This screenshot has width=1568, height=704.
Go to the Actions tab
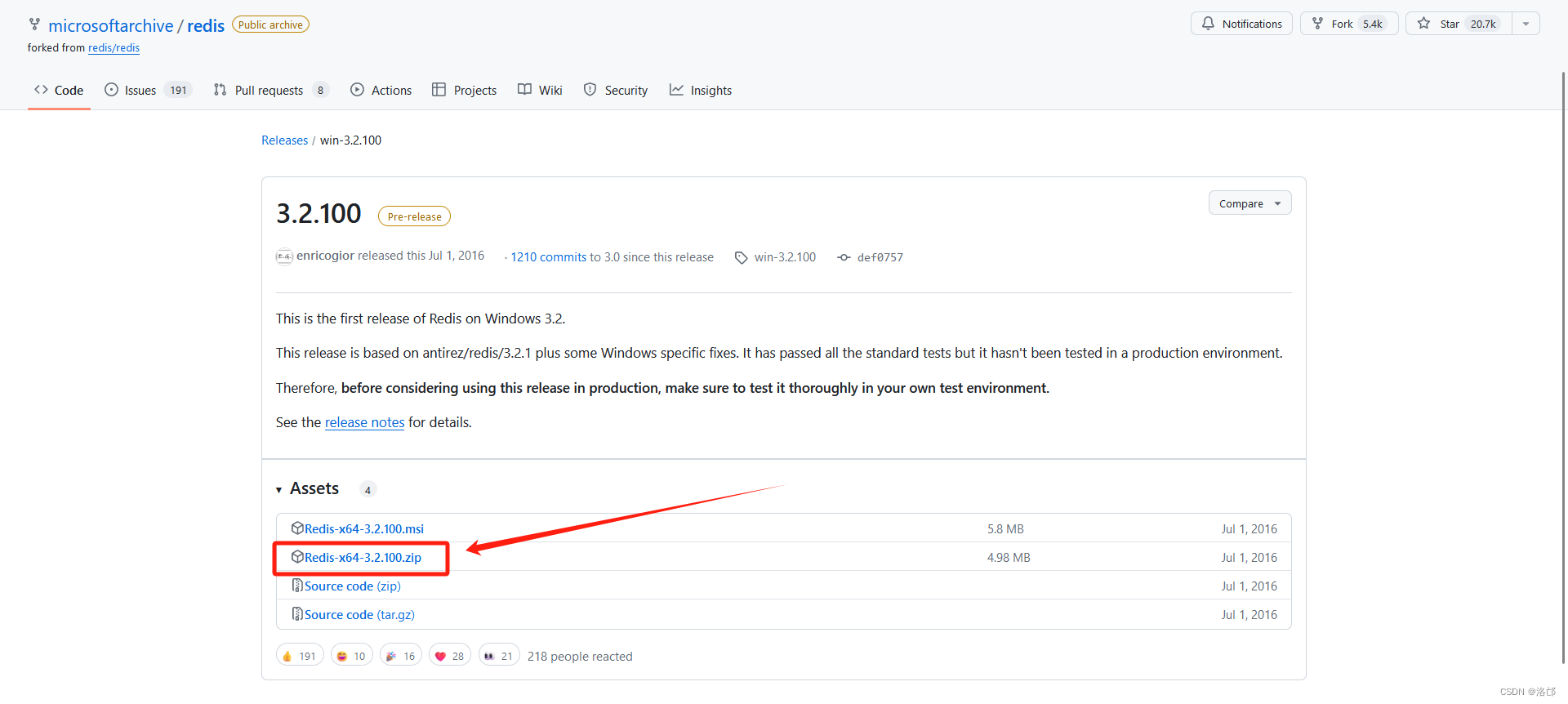tap(381, 90)
